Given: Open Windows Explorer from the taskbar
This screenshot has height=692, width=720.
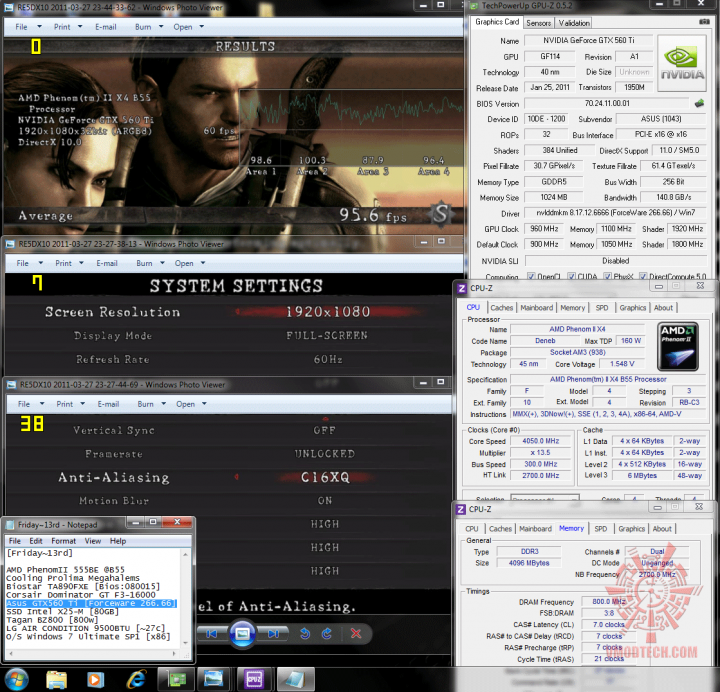Looking at the screenshot, I should [56, 680].
